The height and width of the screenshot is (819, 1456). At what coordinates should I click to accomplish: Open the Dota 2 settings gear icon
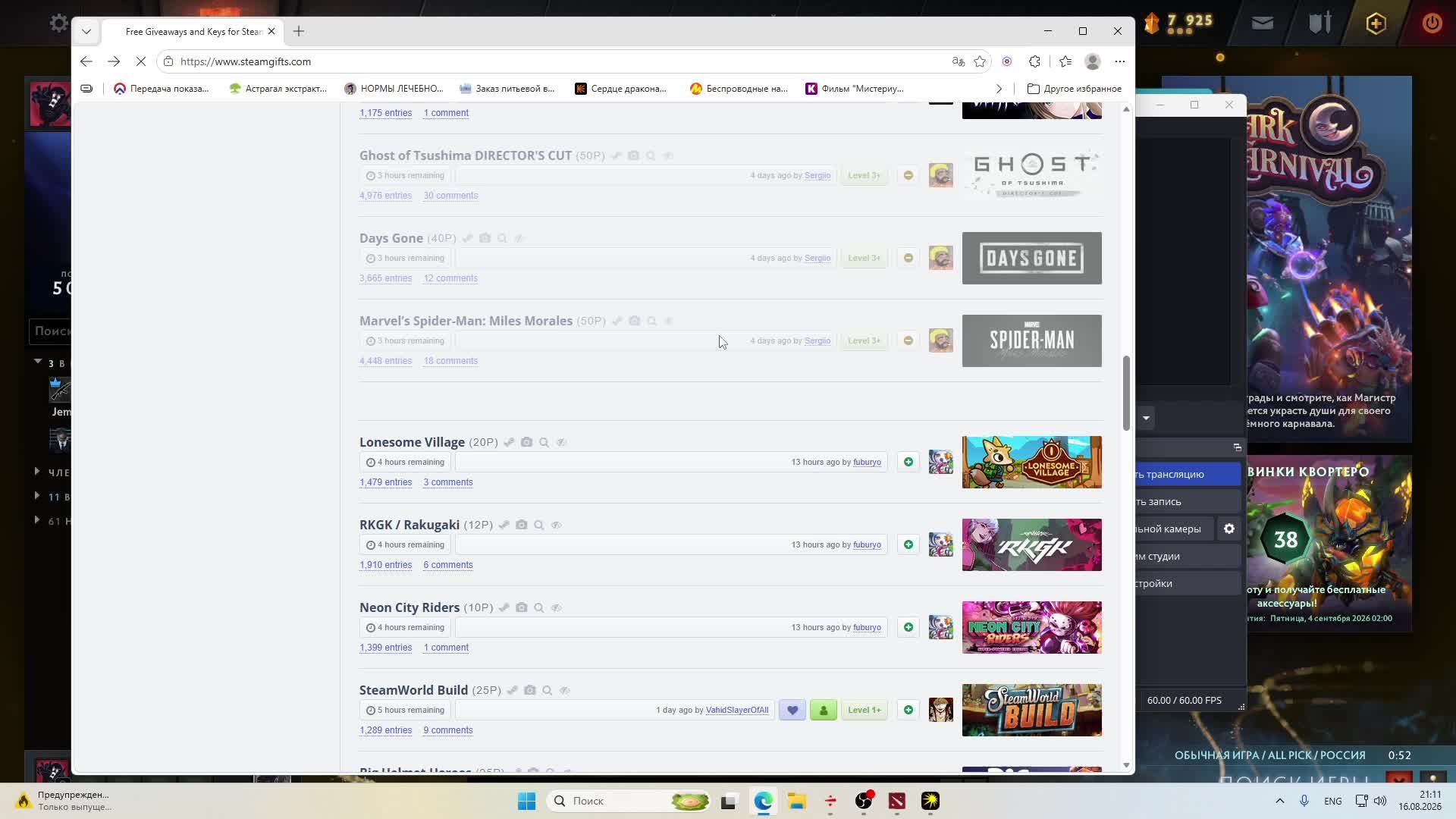coord(58,23)
